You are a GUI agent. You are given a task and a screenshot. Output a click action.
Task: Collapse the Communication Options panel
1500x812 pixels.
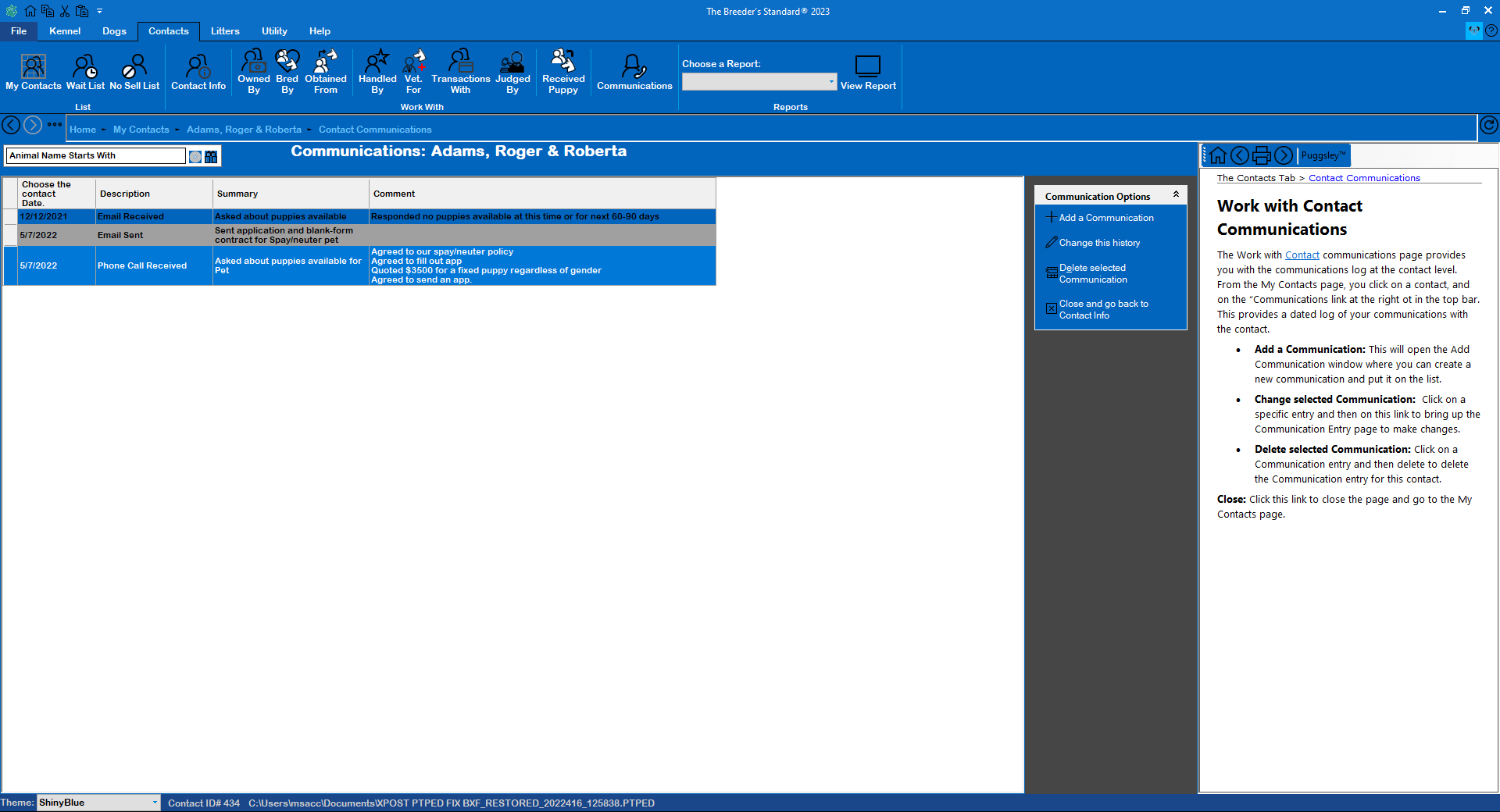point(1176,194)
